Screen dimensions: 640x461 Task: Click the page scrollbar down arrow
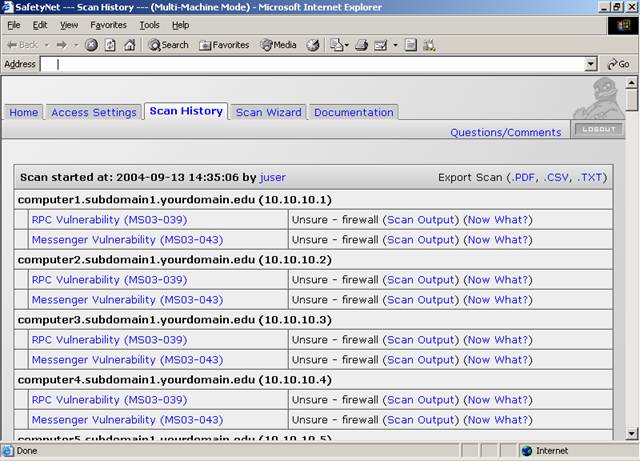(x=631, y=433)
